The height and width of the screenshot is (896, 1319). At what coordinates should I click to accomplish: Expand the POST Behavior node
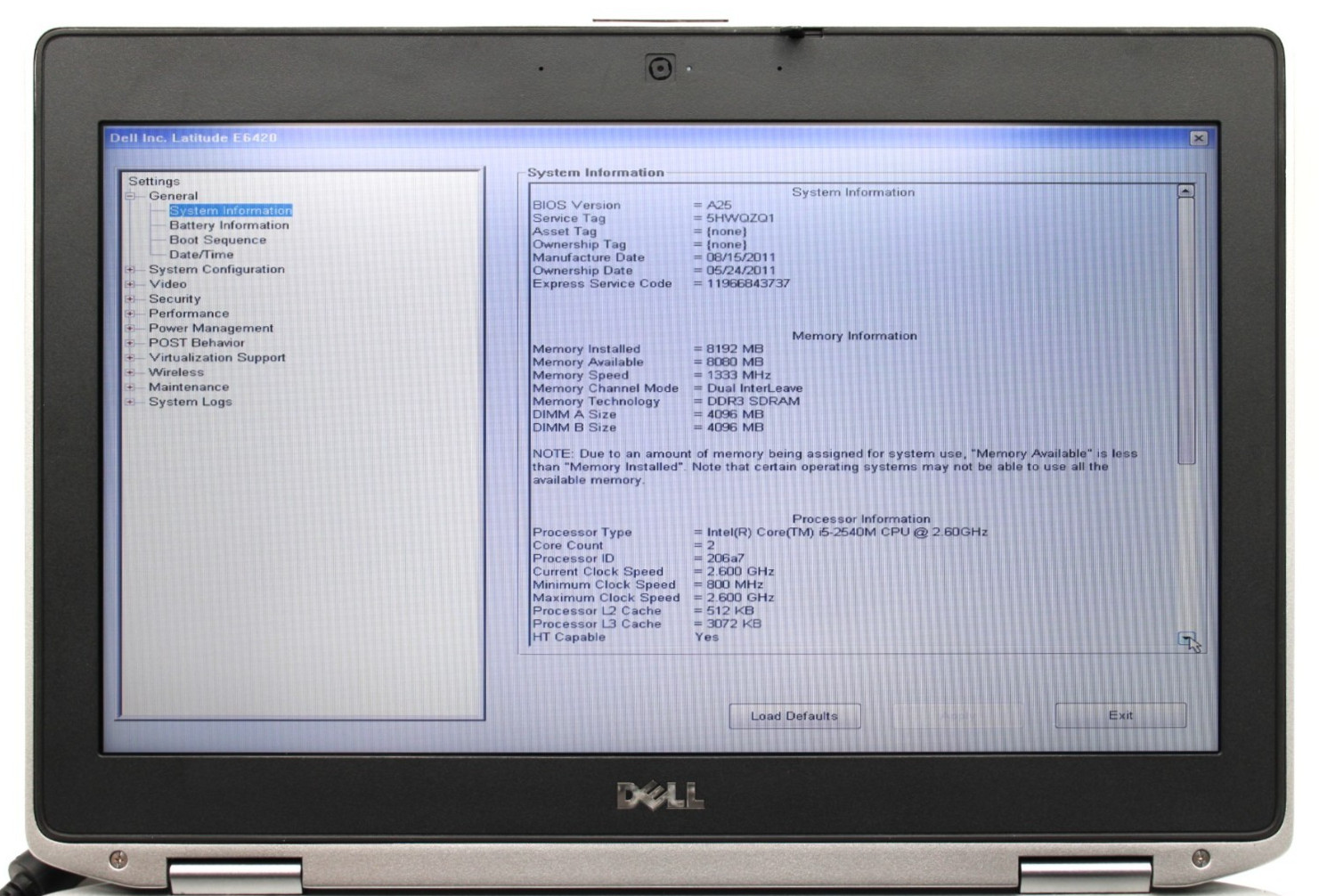click(130, 343)
